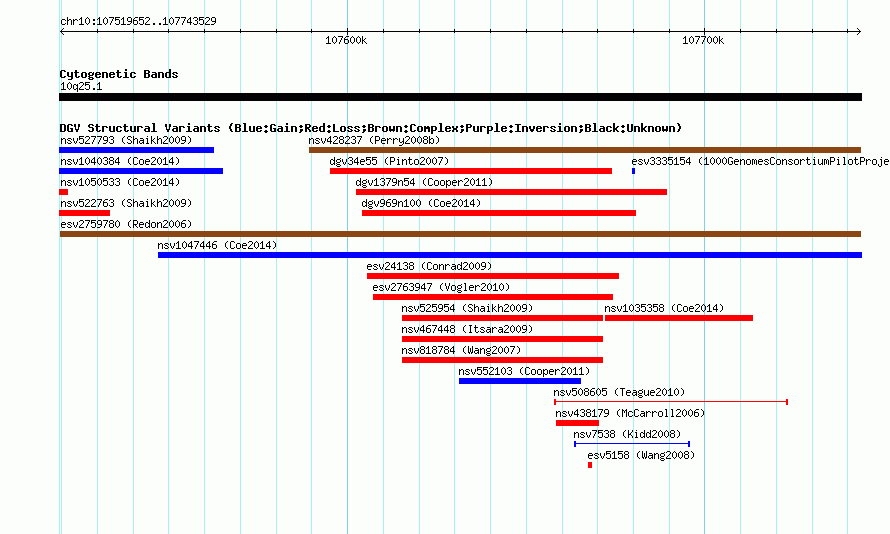Screen dimensions: 890x534
Task: Select the red nsv467448 loss bar
Action: pos(502,339)
